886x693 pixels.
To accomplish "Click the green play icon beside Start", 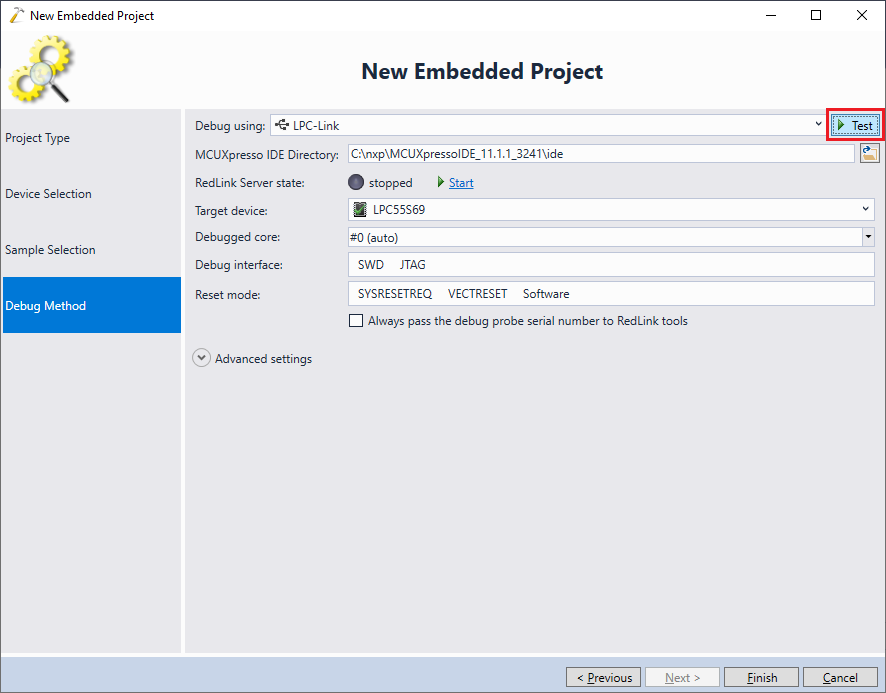I will coord(441,182).
